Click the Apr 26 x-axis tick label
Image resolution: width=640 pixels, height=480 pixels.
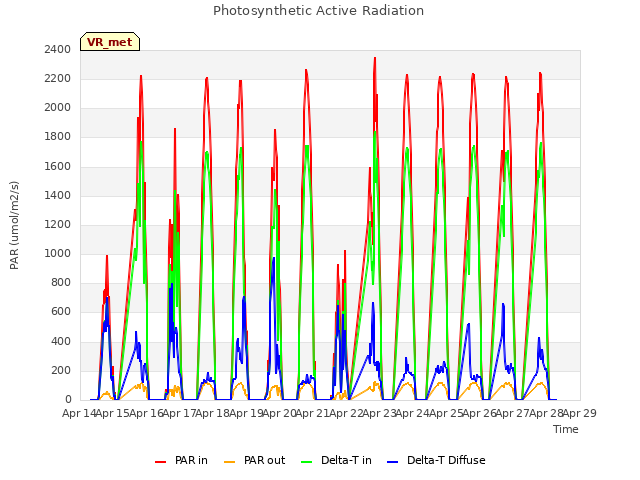(x=479, y=413)
